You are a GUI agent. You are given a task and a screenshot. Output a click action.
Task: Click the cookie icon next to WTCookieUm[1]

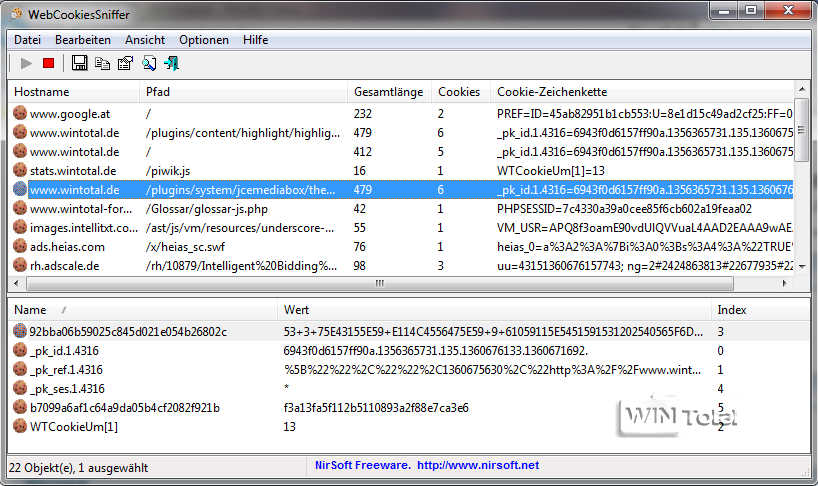tap(20, 426)
